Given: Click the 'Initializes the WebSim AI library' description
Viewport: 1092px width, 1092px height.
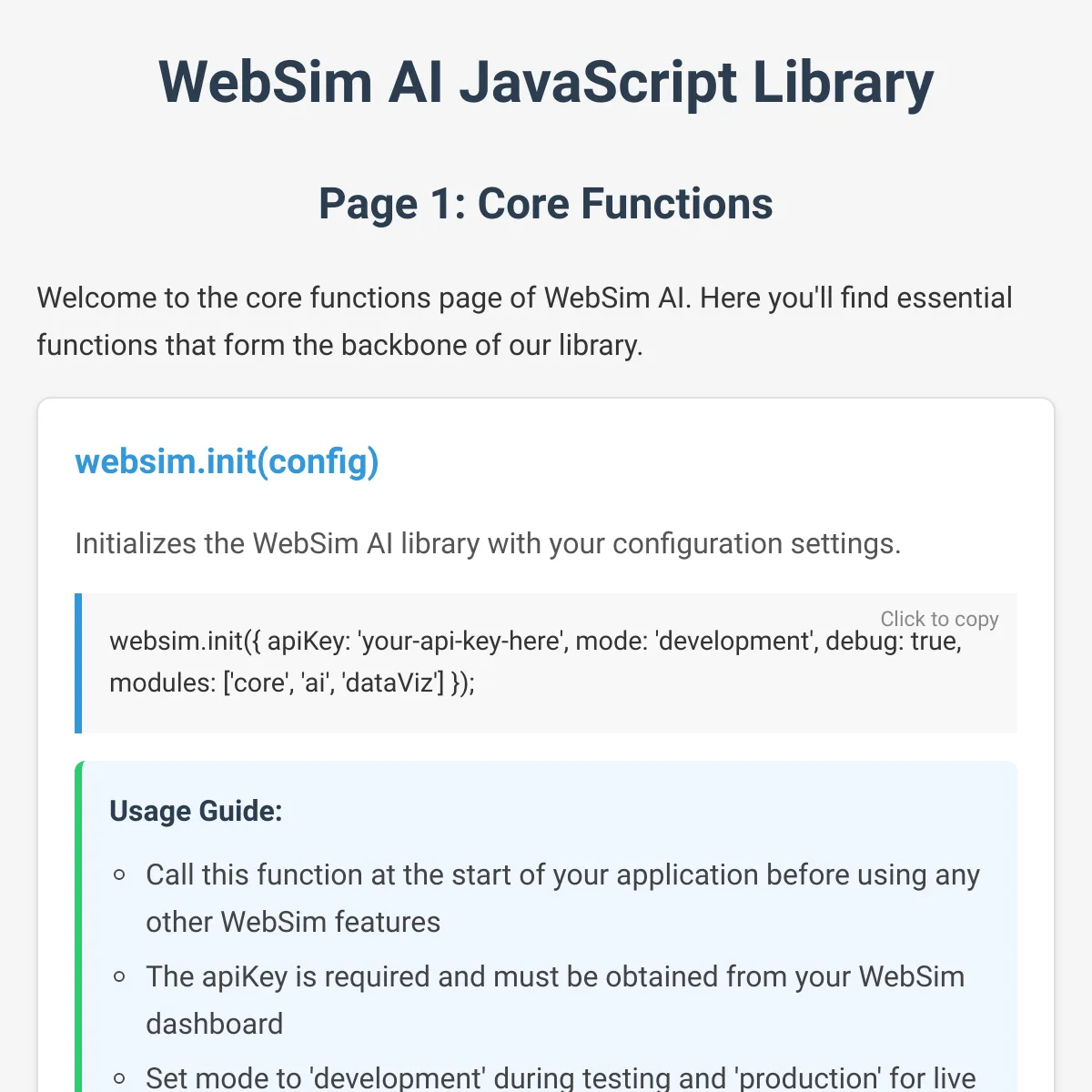Looking at the screenshot, I should click(488, 543).
